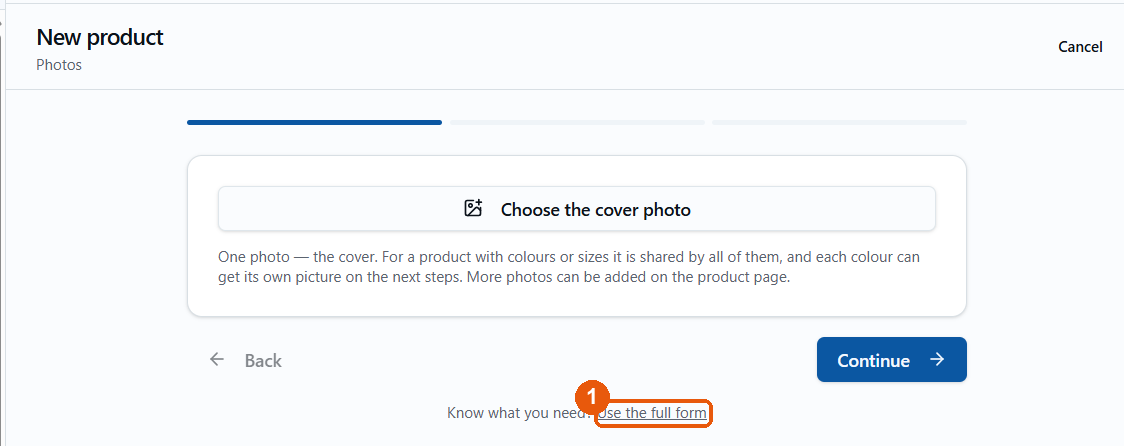Click the right arrow icon on Continue
The width and height of the screenshot is (1124, 446).
[x=937, y=359]
